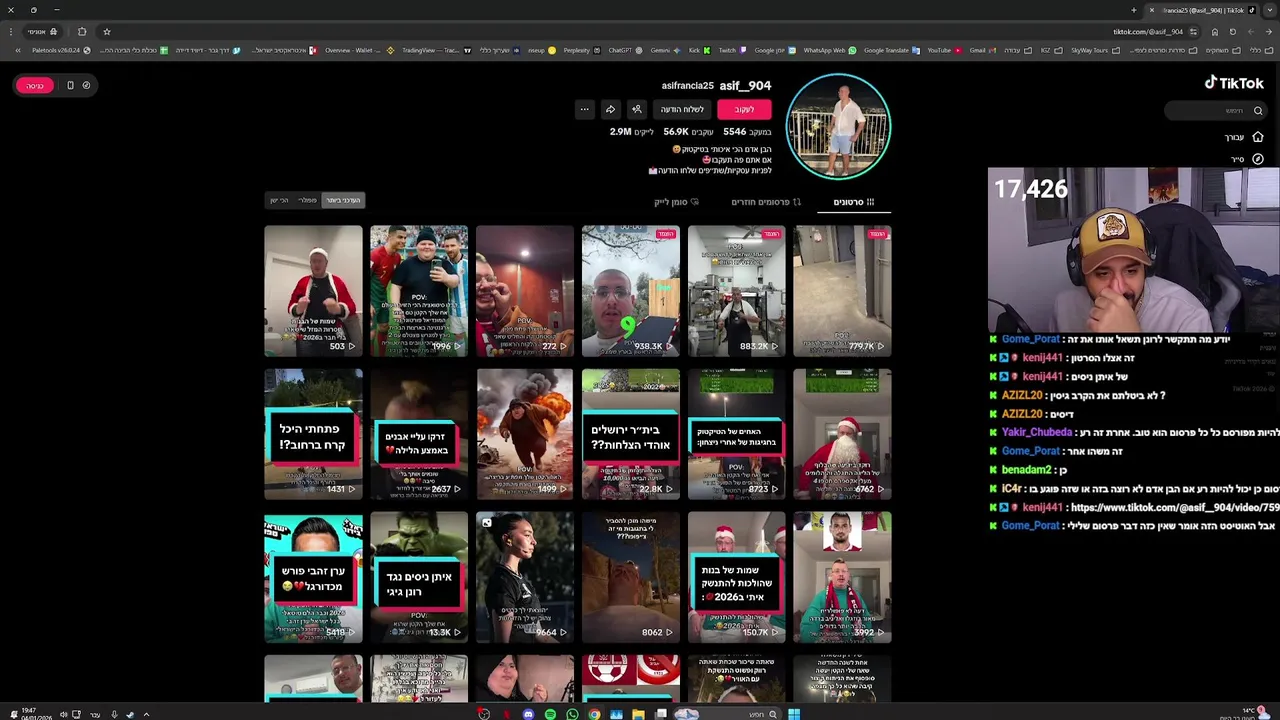This screenshot has width=1280, height=720.
Task: Switch to the Videos tab
Action: pyautogui.click(x=854, y=202)
